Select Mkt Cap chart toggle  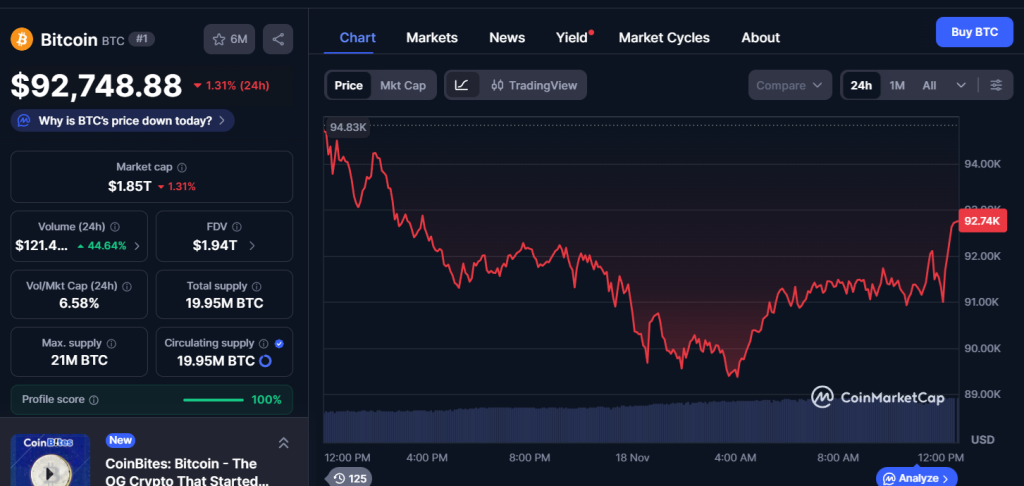403,85
